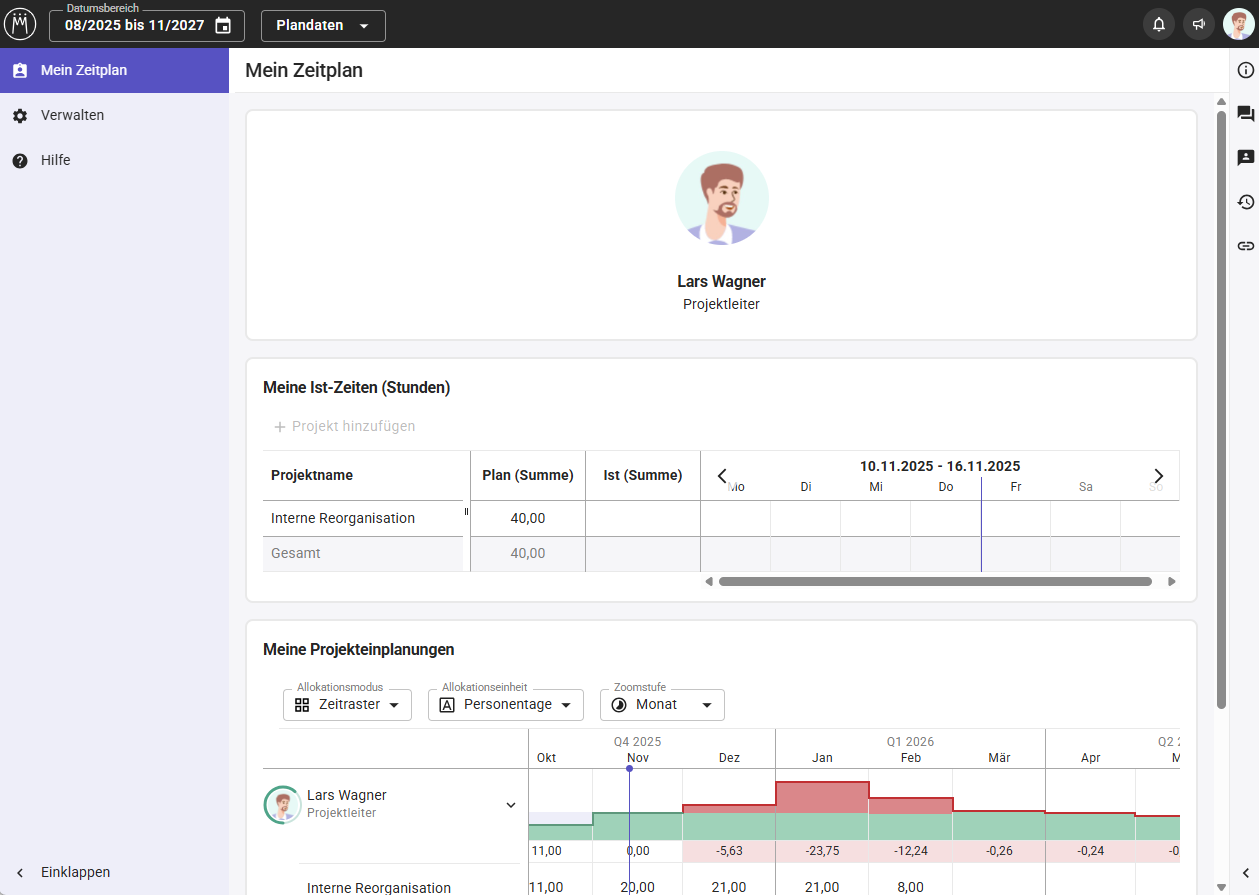Click the link chain icon
This screenshot has height=895, width=1259.
point(1245,245)
